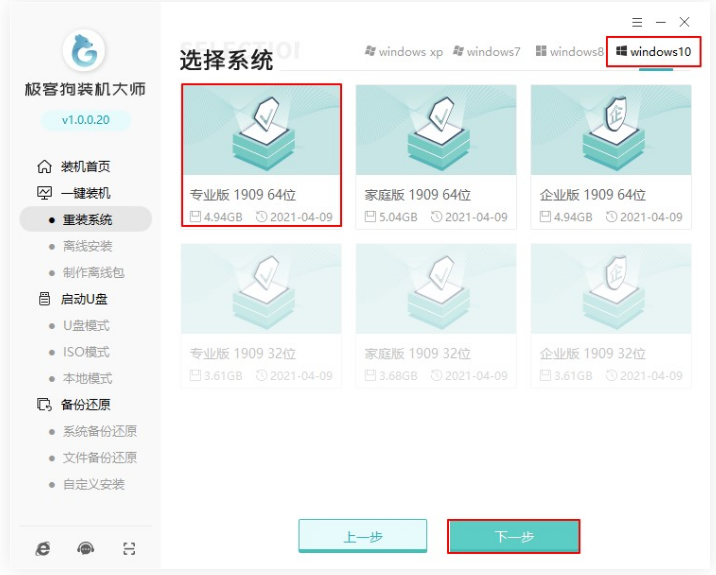Switch to the windows xp tab
Image resolution: width=716 pixels, height=575 pixels.
404,52
